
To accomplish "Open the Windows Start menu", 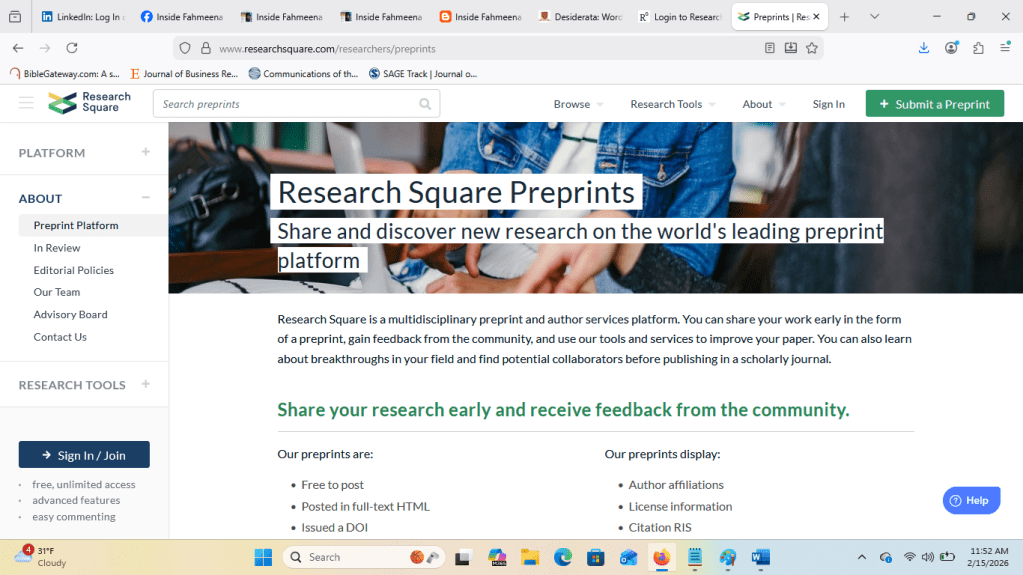I will (x=264, y=557).
